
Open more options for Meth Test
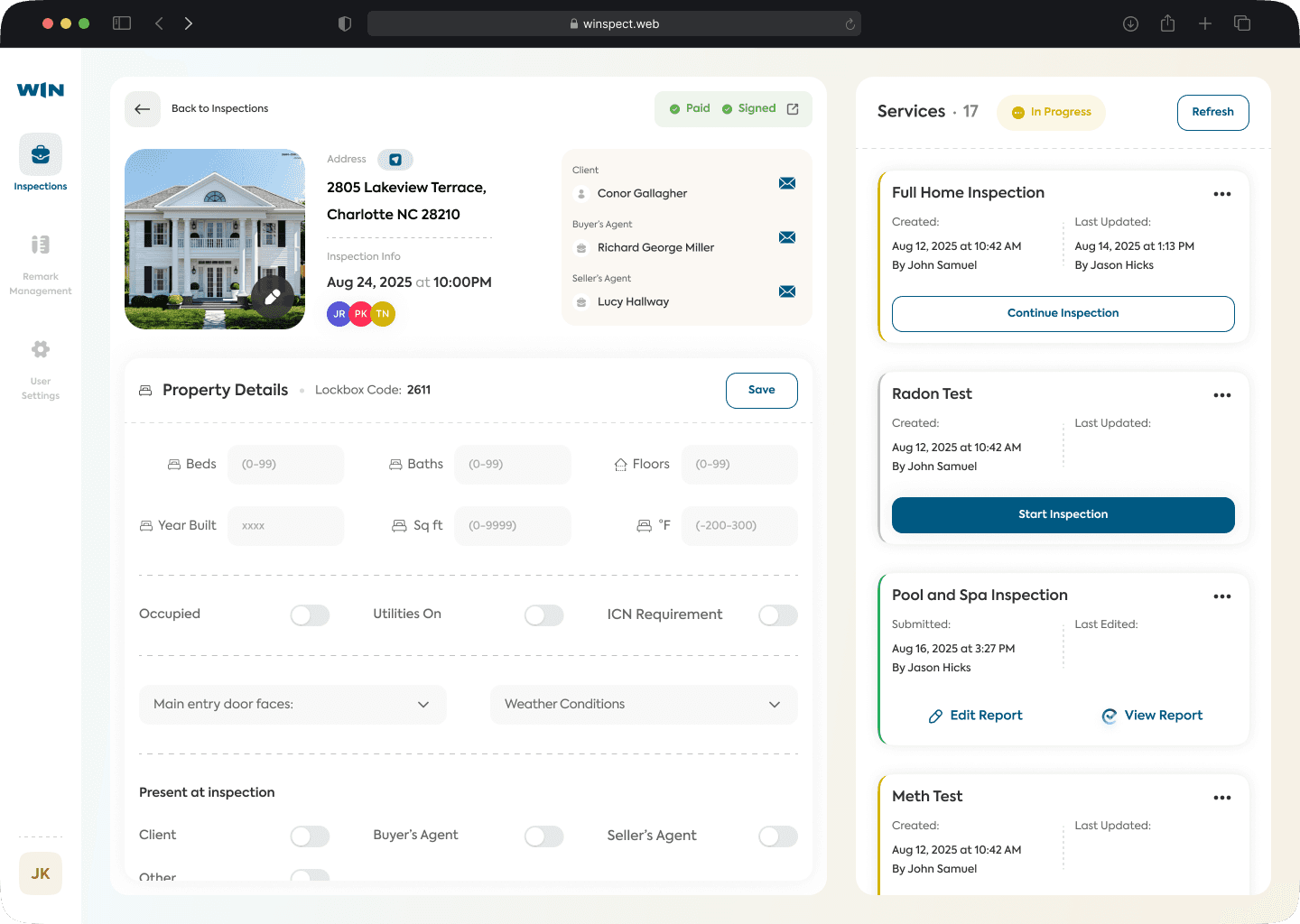[x=1222, y=798]
